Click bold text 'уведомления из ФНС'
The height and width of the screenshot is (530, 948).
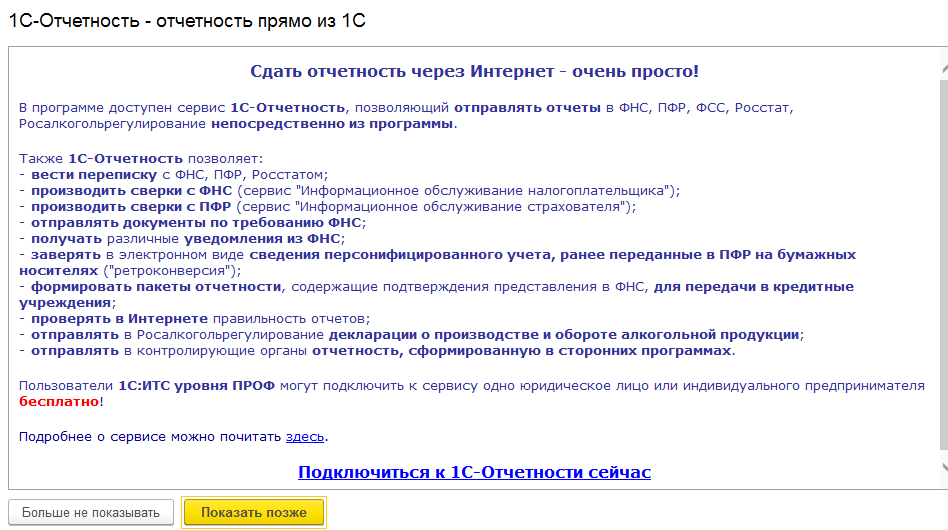262,239
